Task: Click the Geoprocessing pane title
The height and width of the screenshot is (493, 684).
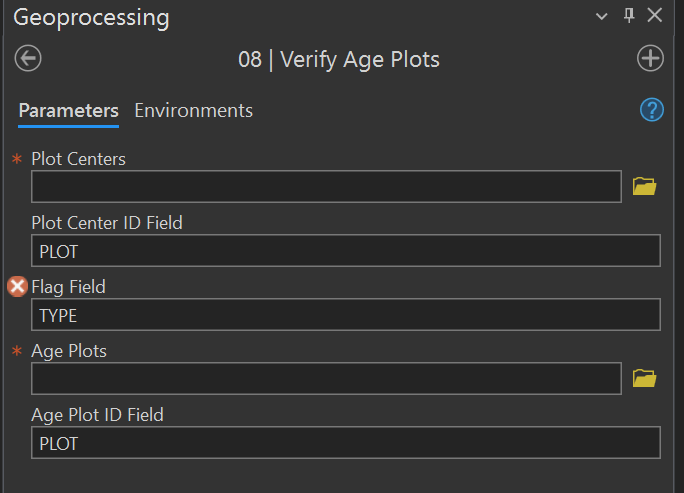Action: [x=91, y=17]
